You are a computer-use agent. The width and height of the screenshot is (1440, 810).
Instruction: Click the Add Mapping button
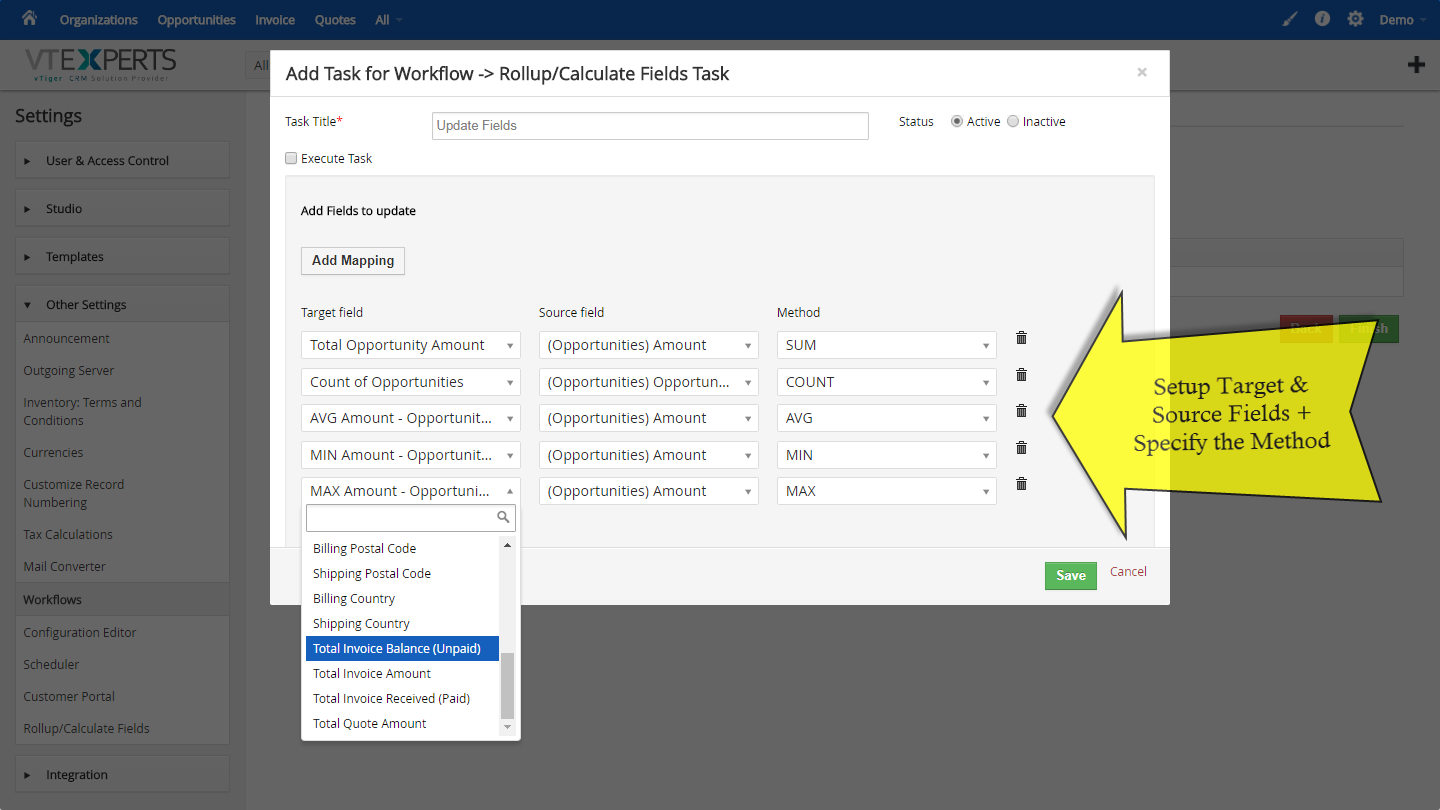[x=353, y=260]
